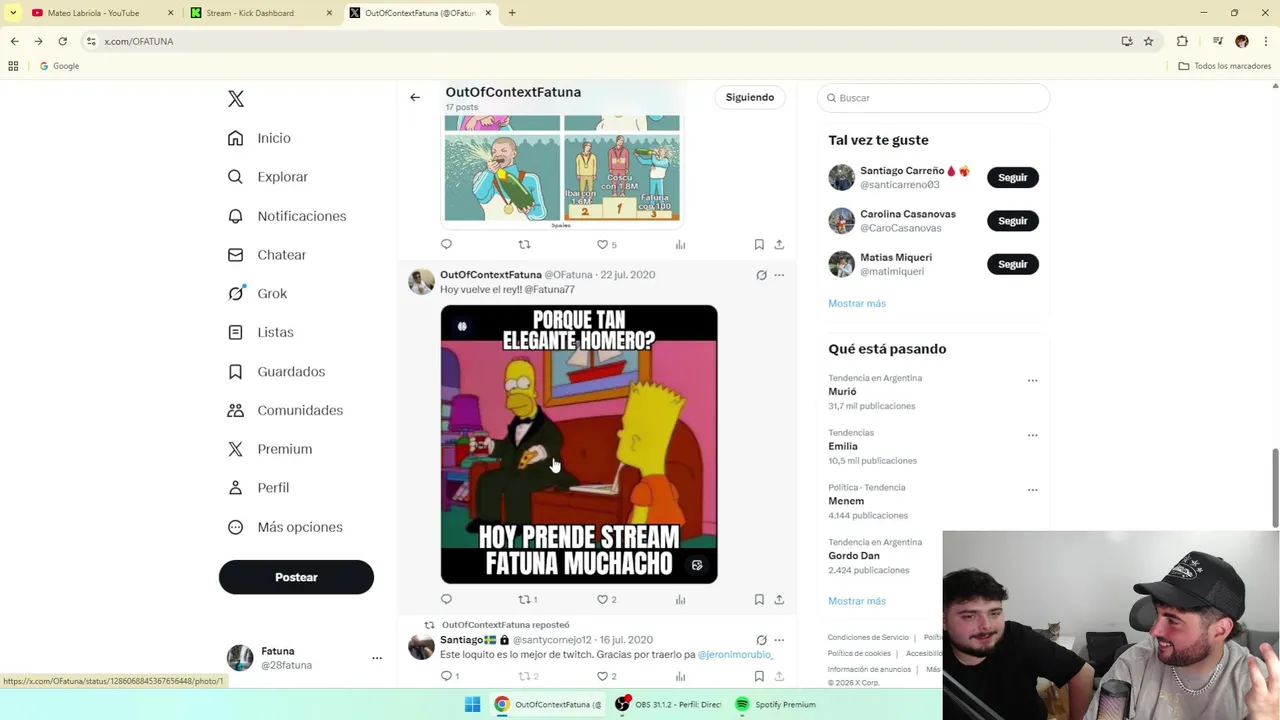The width and height of the screenshot is (1280, 720).
Task: Expand Más opciones in sidebar
Action: pos(285,527)
